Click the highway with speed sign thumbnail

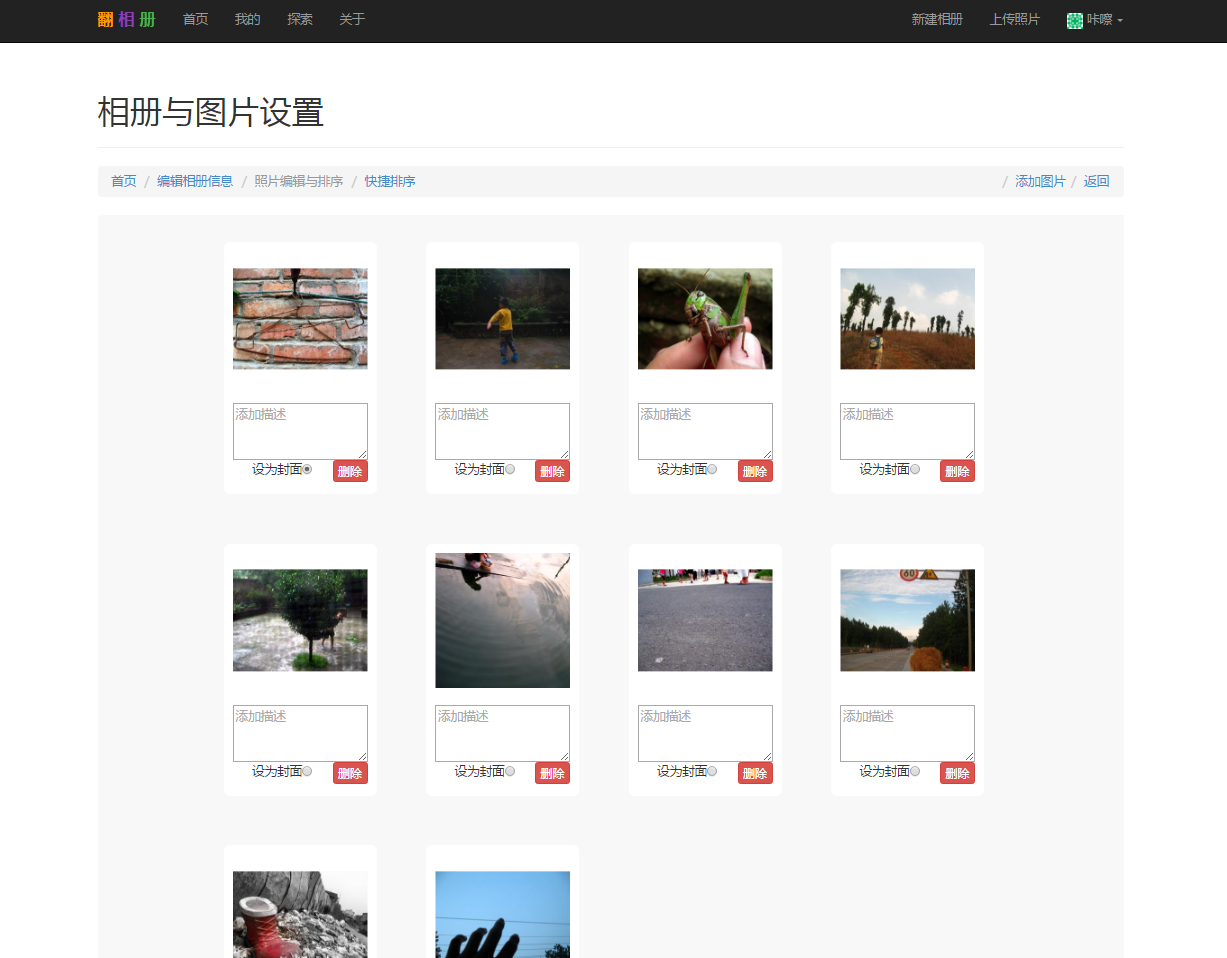coord(907,620)
